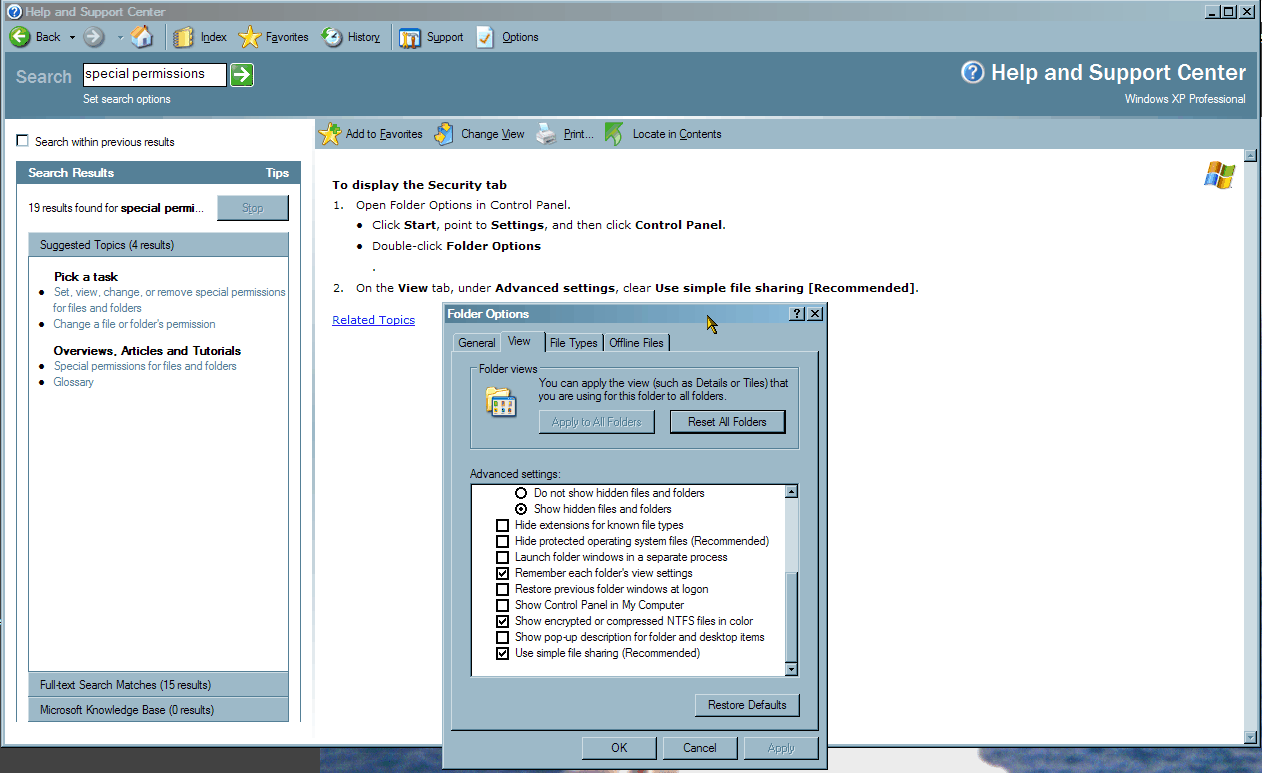
Task: Click the Stop search button
Action: (252, 208)
